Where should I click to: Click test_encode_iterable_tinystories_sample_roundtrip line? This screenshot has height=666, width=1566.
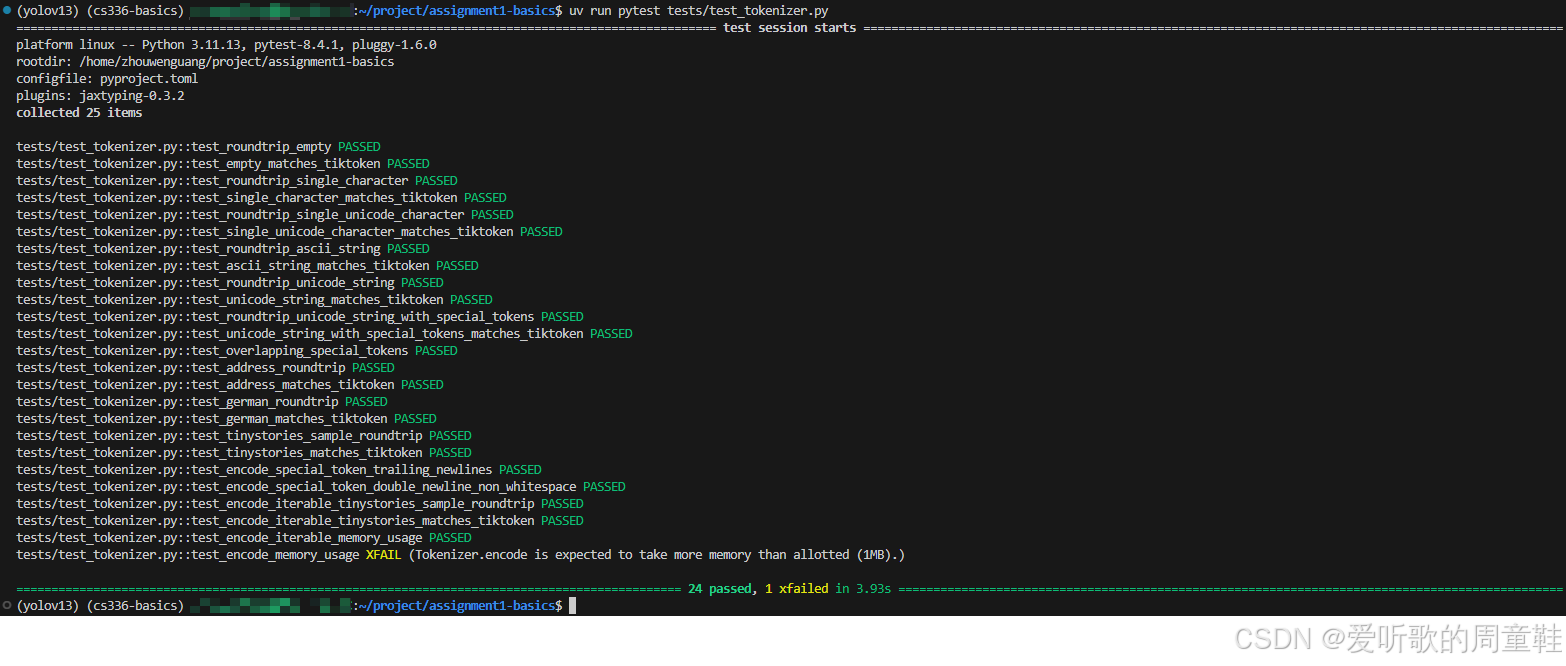pyautogui.click(x=300, y=504)
